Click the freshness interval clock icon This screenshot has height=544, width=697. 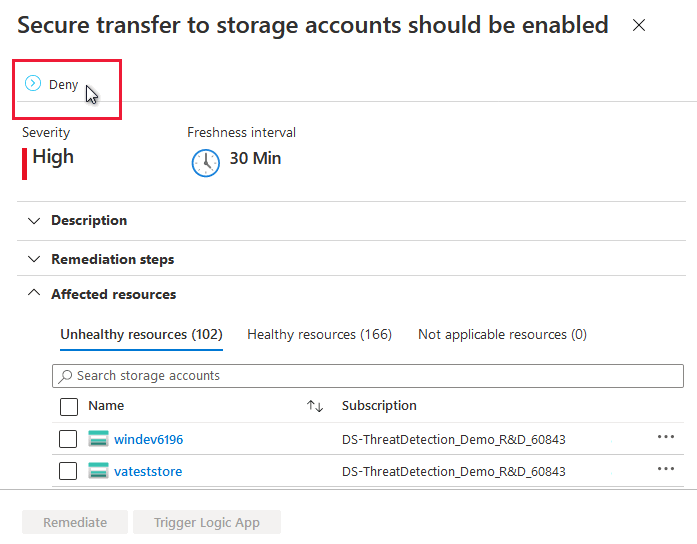click(x=205, y=162)
